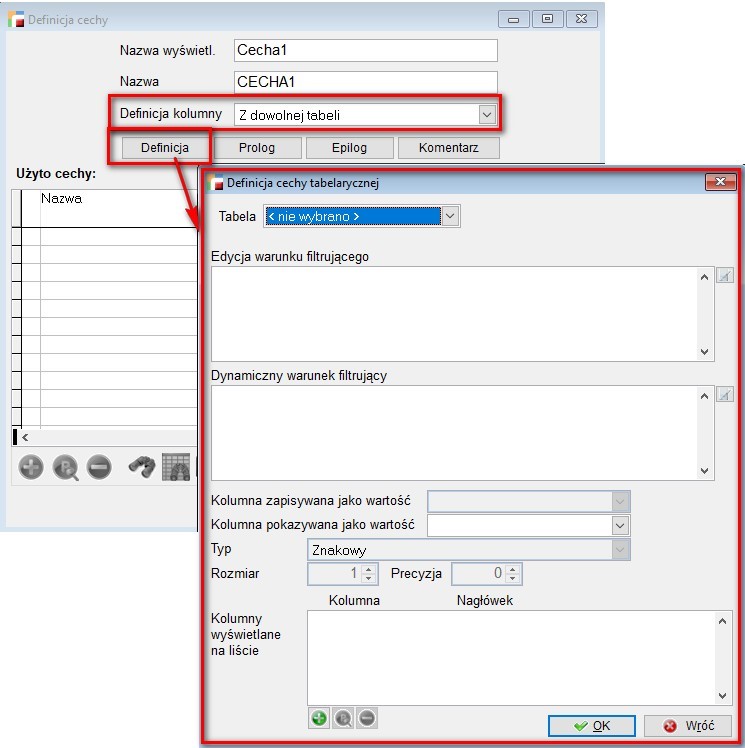Confirm with the OK button
The height and width of the screenshot is (748, 745).
click(591, 726)
